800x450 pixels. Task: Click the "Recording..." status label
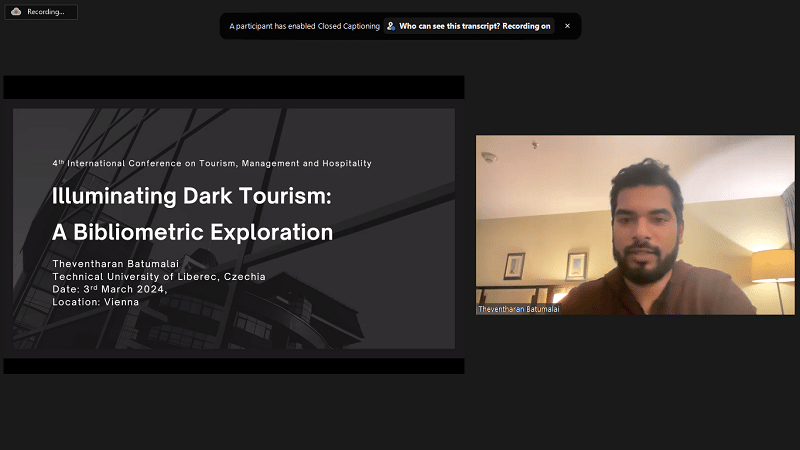tap(46, 12)
